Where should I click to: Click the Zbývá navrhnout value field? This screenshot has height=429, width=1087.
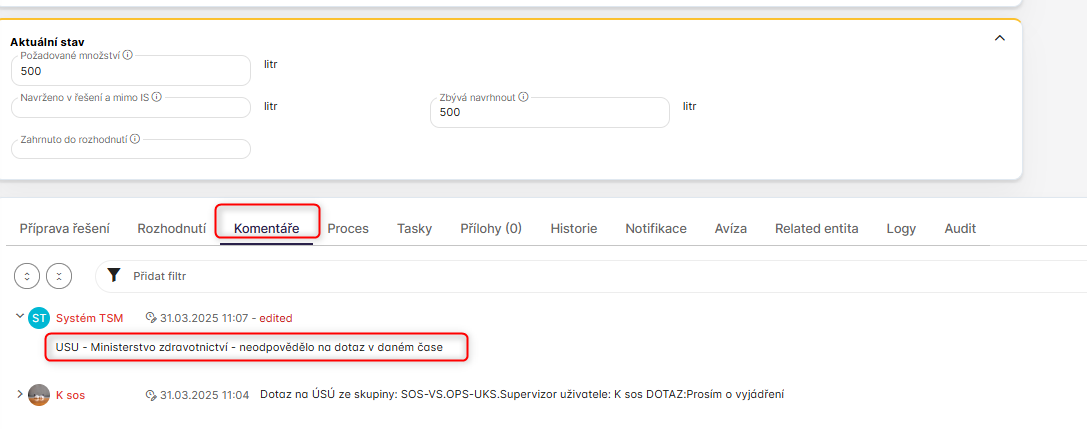pos(549,113)
